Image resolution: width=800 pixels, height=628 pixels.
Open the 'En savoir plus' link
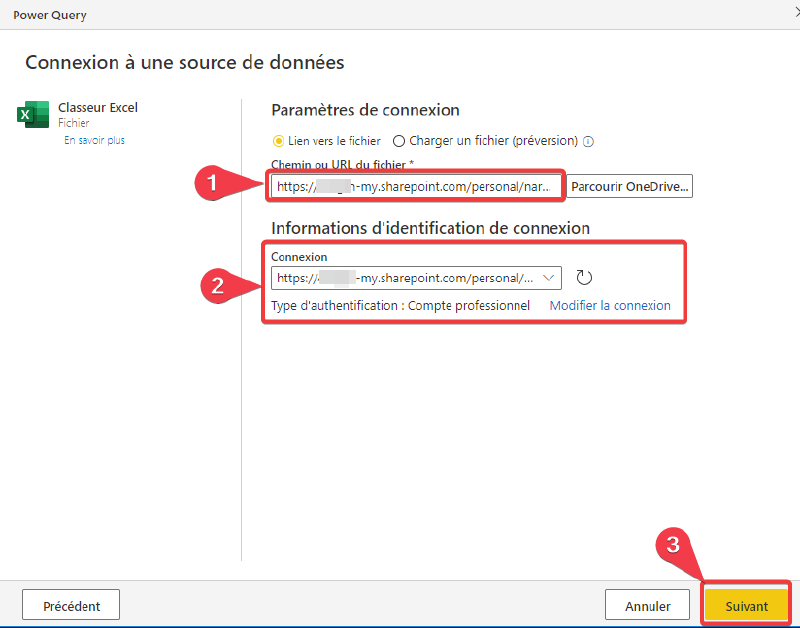(x=94, y=140)
